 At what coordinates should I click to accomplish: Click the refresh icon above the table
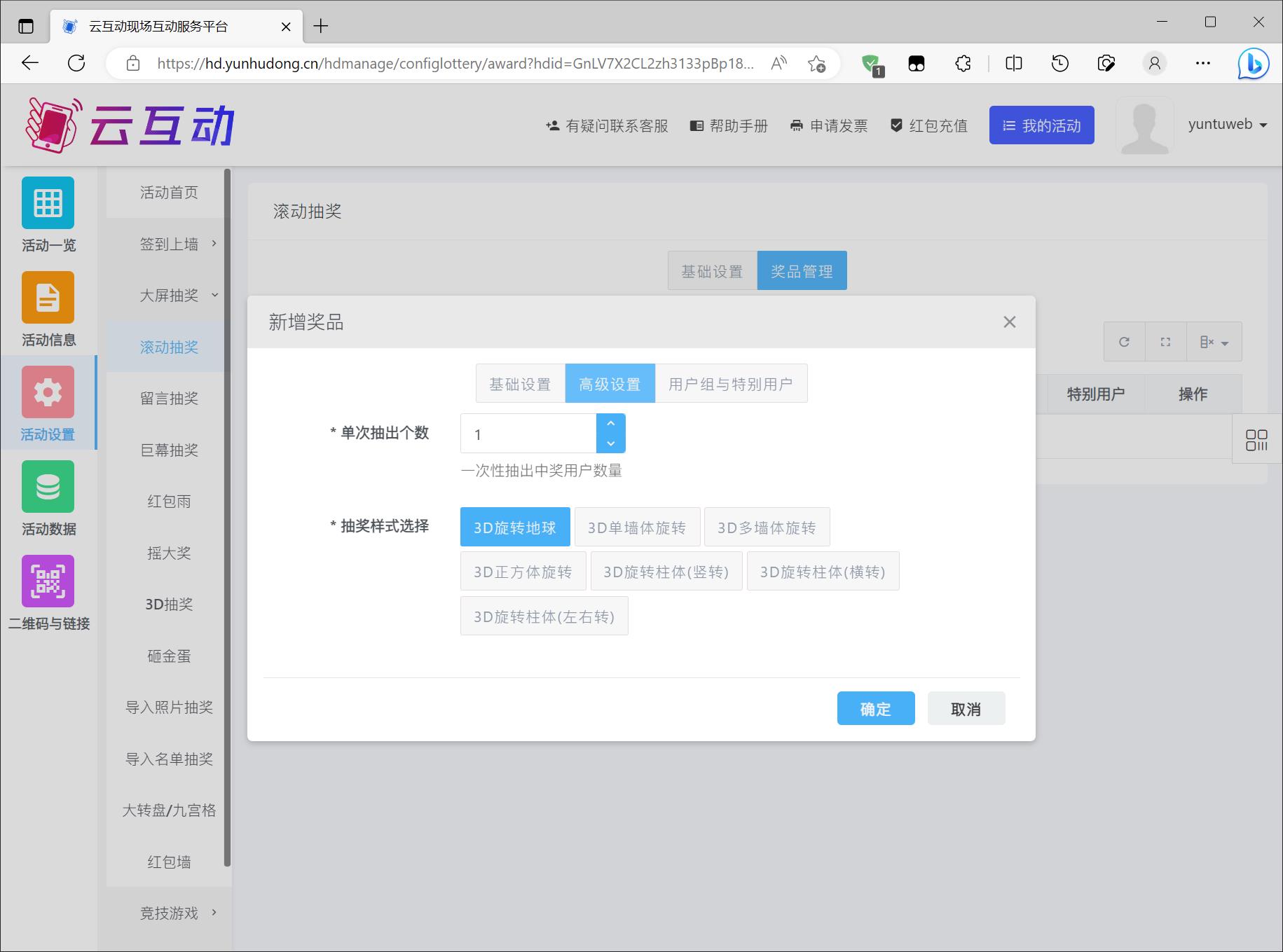click(x=1124, y=342)
